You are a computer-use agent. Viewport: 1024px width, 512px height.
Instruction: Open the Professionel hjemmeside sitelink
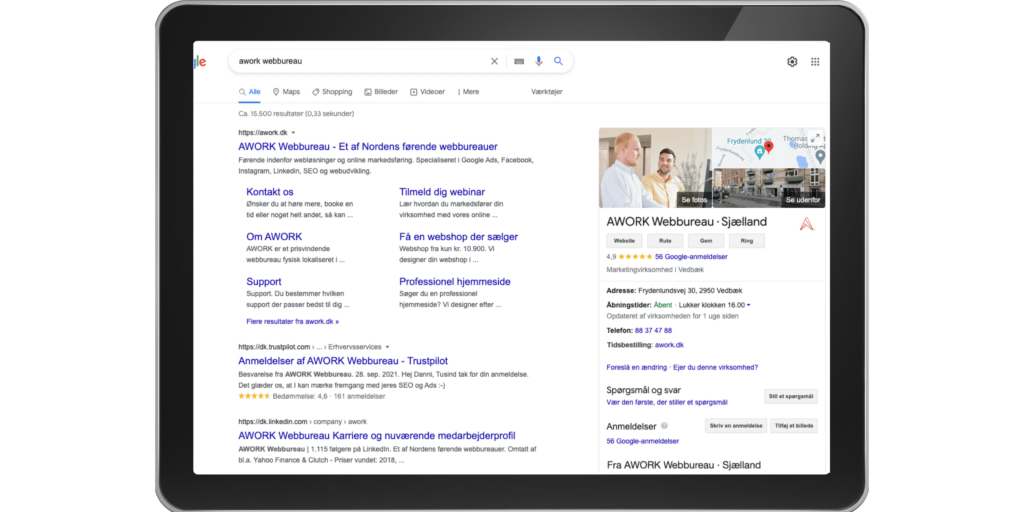(x=455, y=282)
